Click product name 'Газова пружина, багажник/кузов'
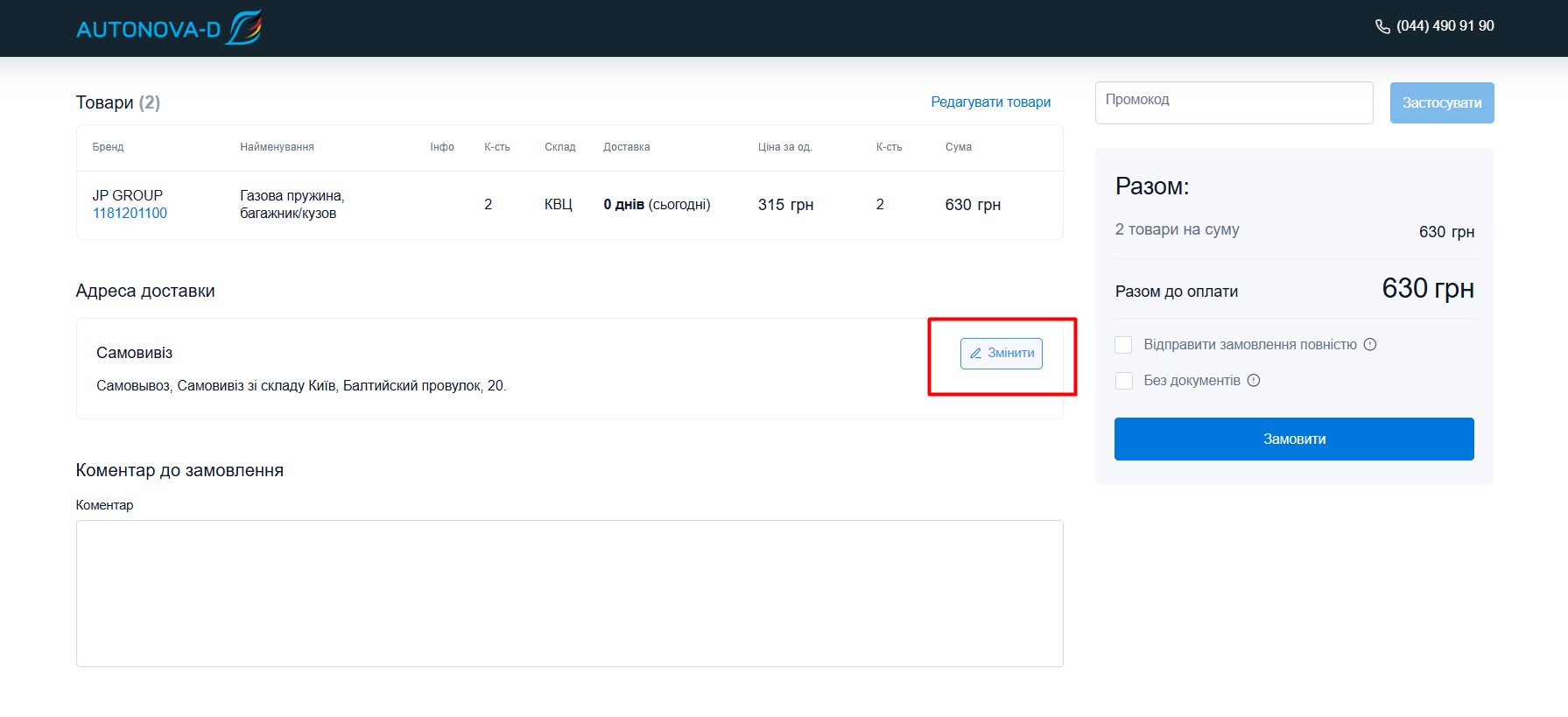This screenshot has height=717, width=1568. [x=292, y=205]
